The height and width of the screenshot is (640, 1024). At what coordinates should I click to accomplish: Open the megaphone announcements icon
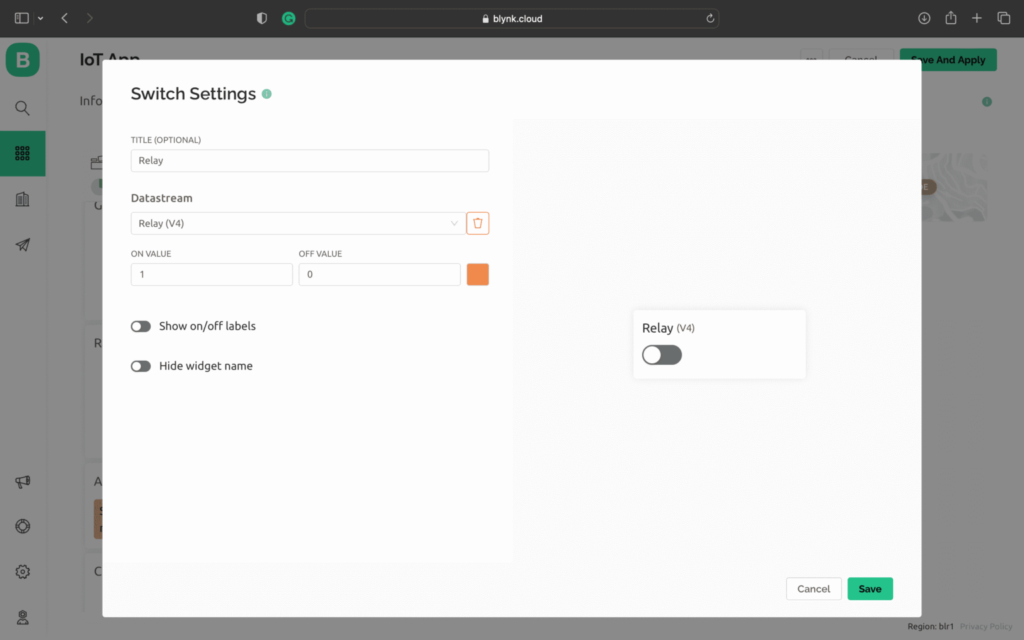coord(22,482)
